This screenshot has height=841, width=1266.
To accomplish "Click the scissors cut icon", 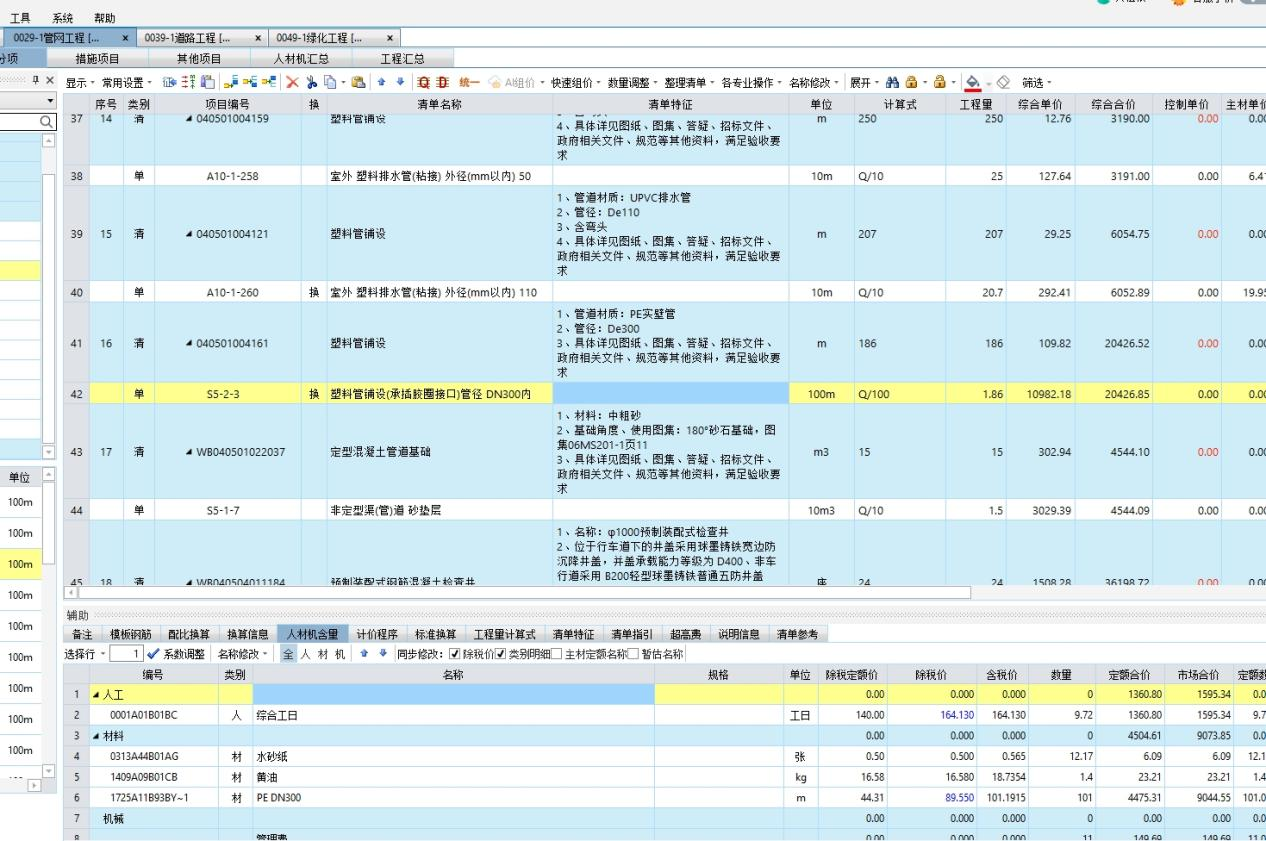I will (x=312, y=83).
